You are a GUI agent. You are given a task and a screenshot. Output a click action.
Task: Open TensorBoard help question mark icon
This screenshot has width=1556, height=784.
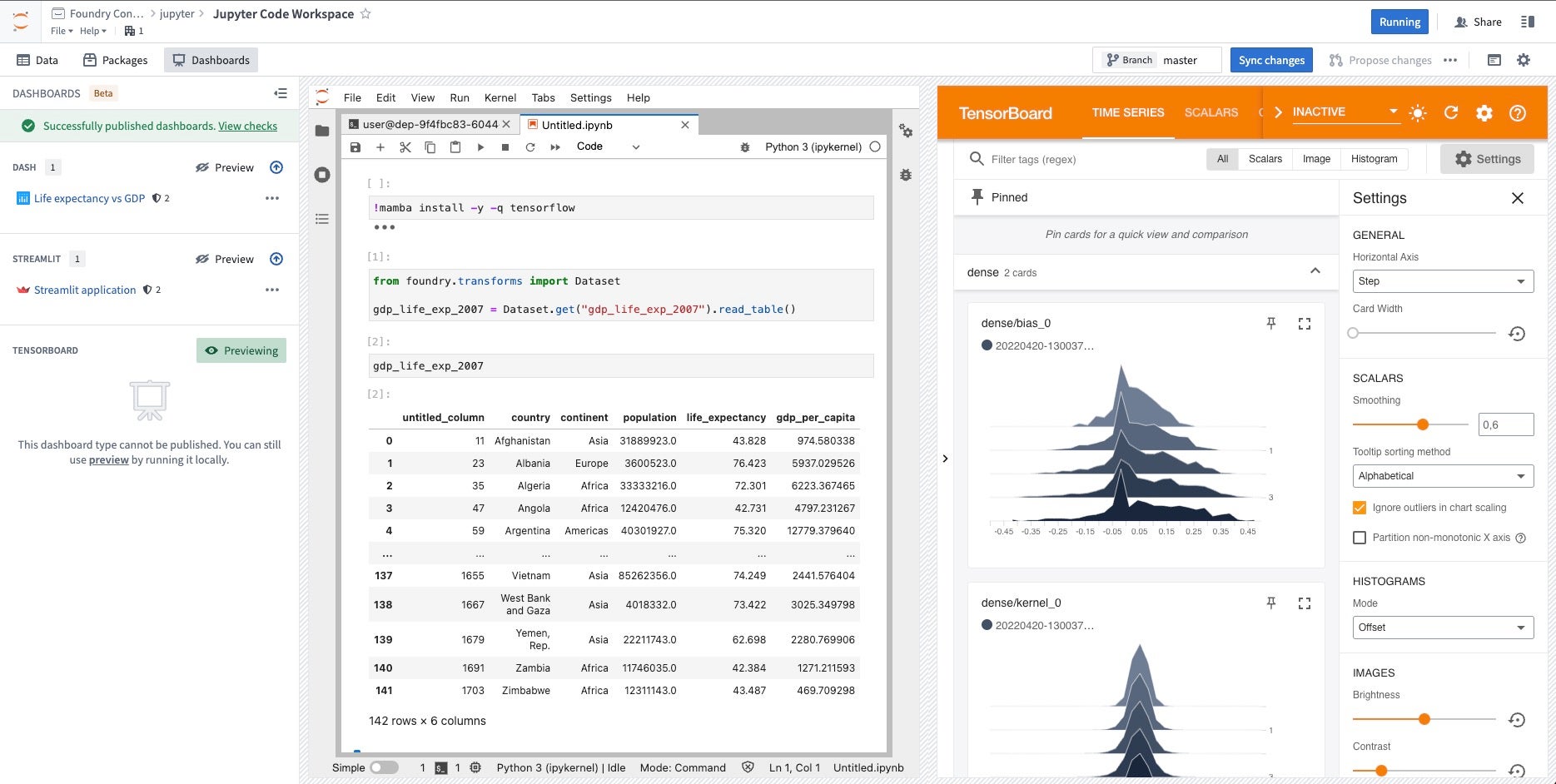1518,112
